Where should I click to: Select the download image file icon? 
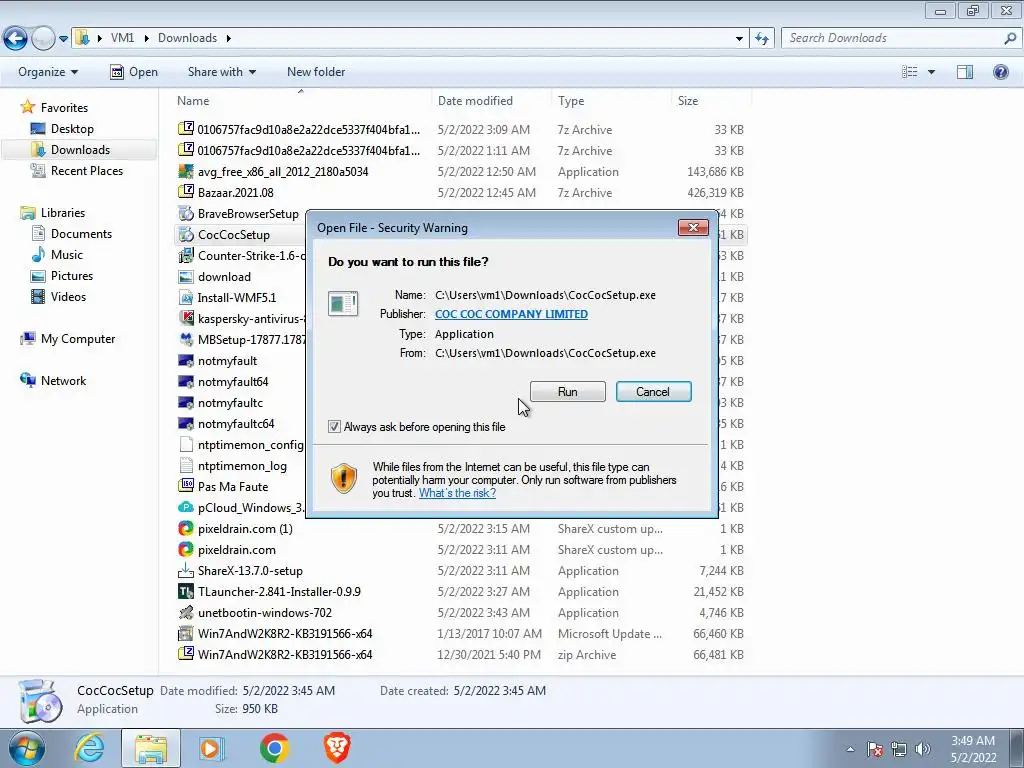tap(186, 276)
